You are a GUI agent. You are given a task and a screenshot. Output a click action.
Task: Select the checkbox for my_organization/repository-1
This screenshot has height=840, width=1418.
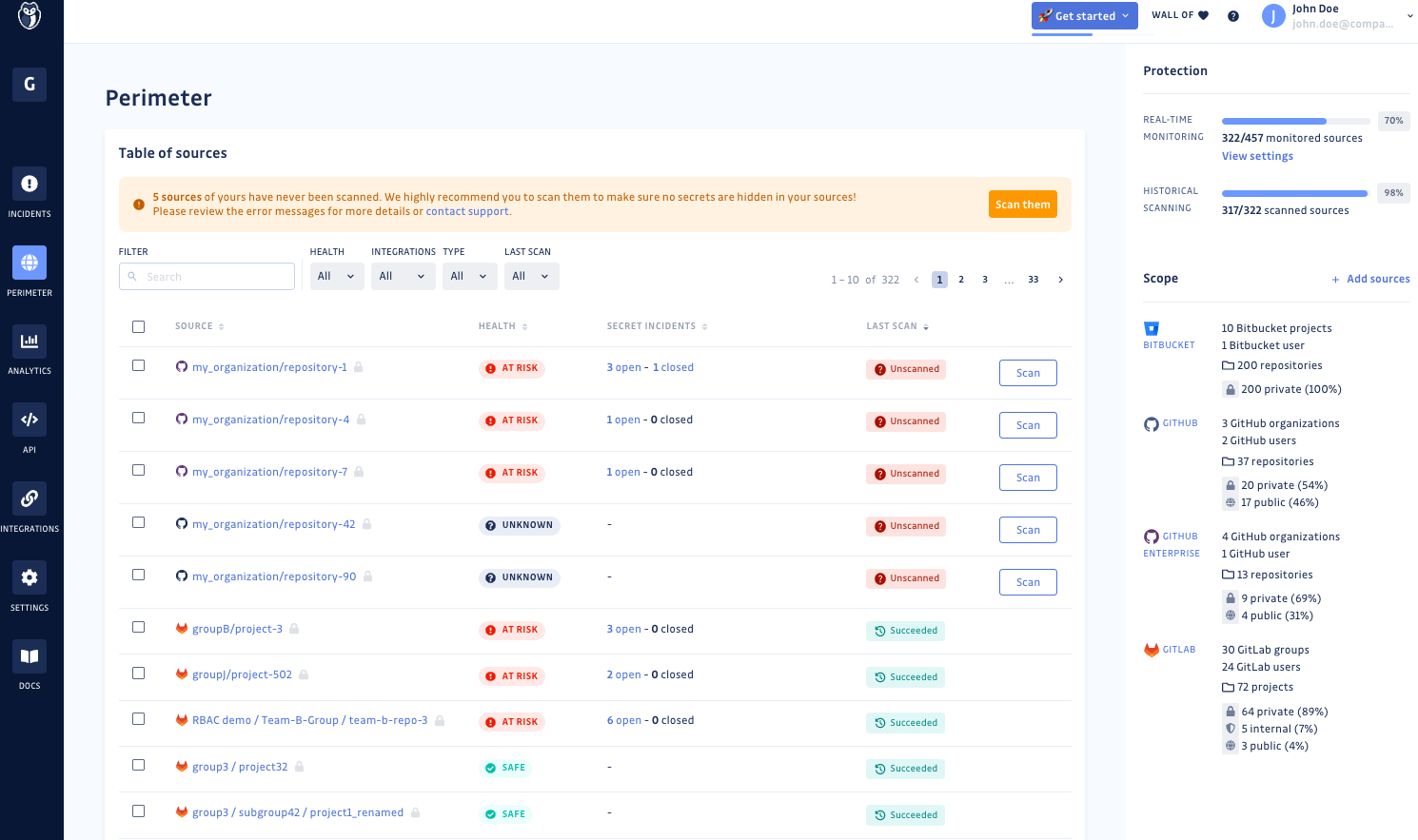click(138, 365)
